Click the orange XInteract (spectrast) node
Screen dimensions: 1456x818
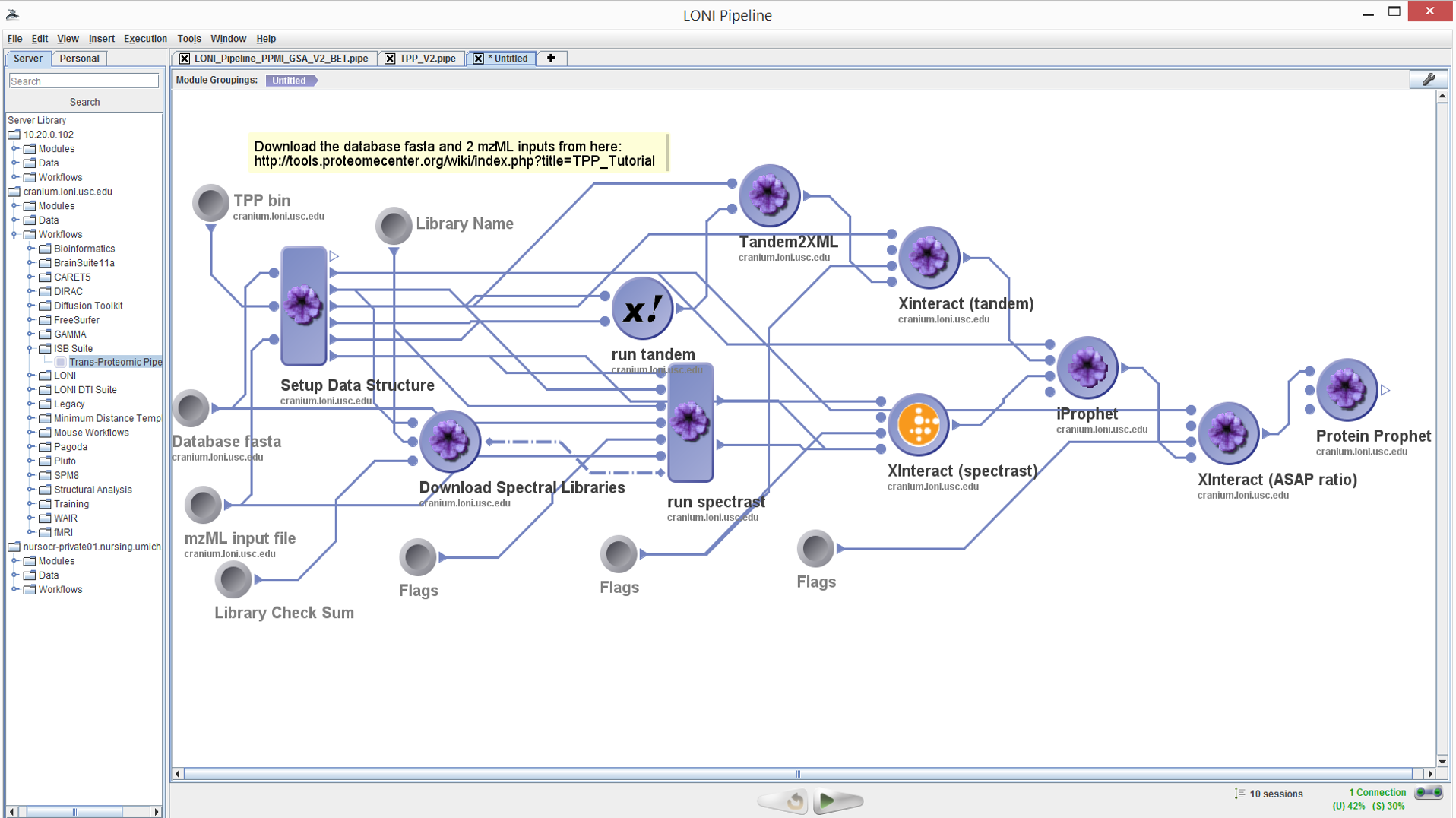point(918,425)
